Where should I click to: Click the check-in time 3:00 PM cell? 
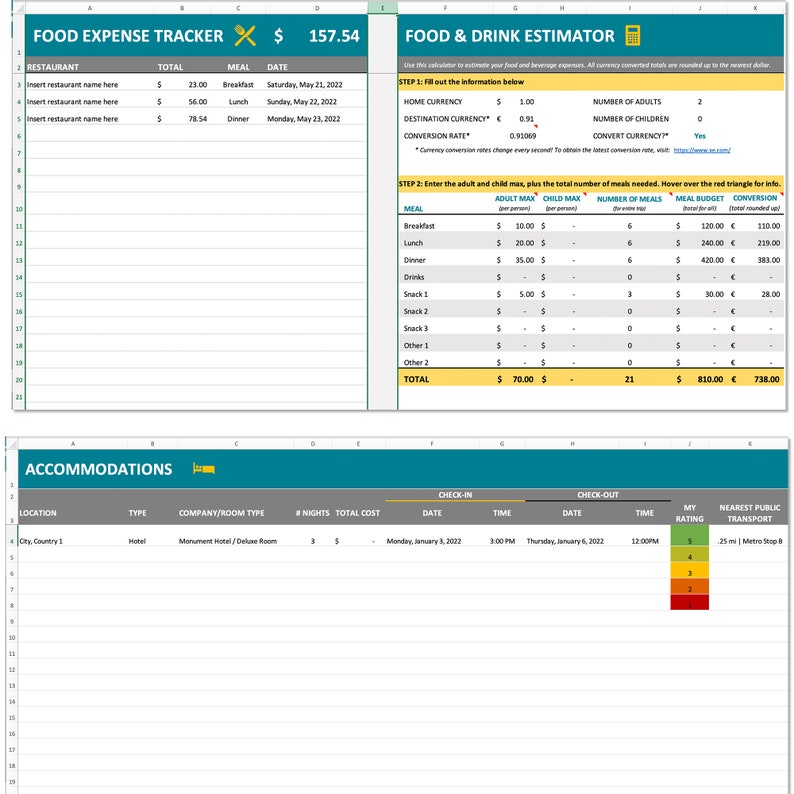coord(501,541)
